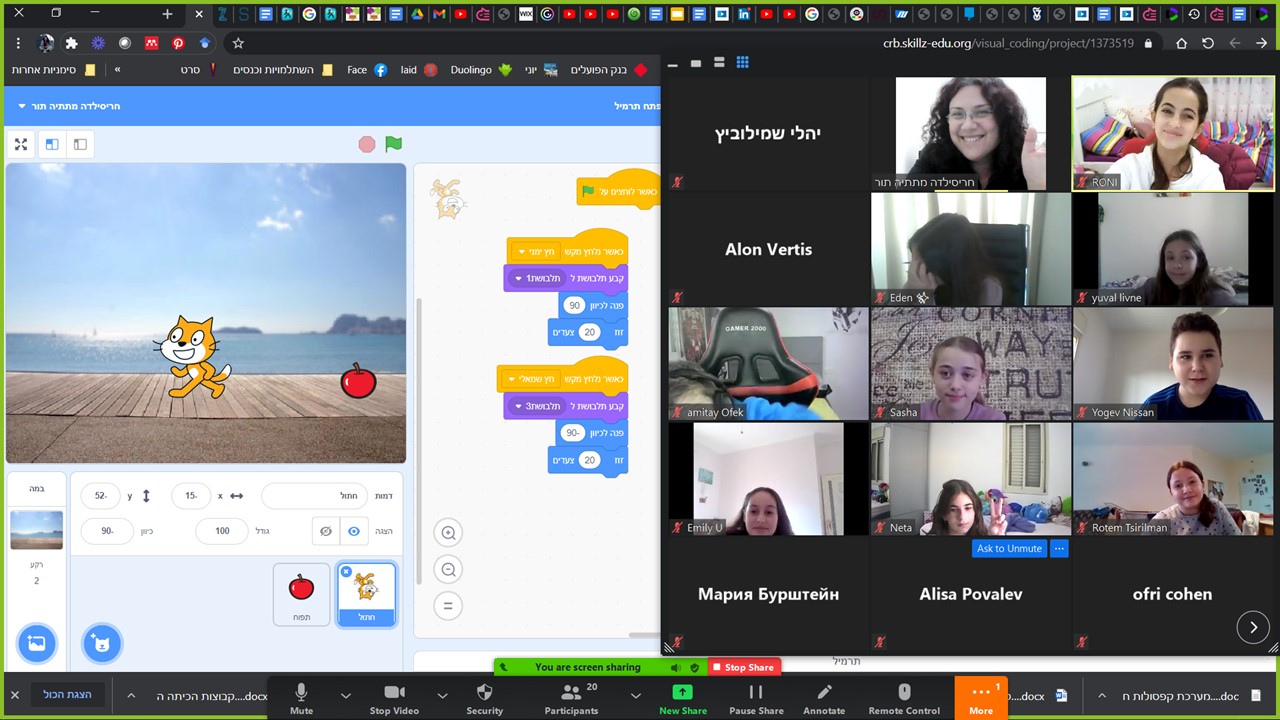
Task: Click the red stop sign button
Action: point(367,144)
